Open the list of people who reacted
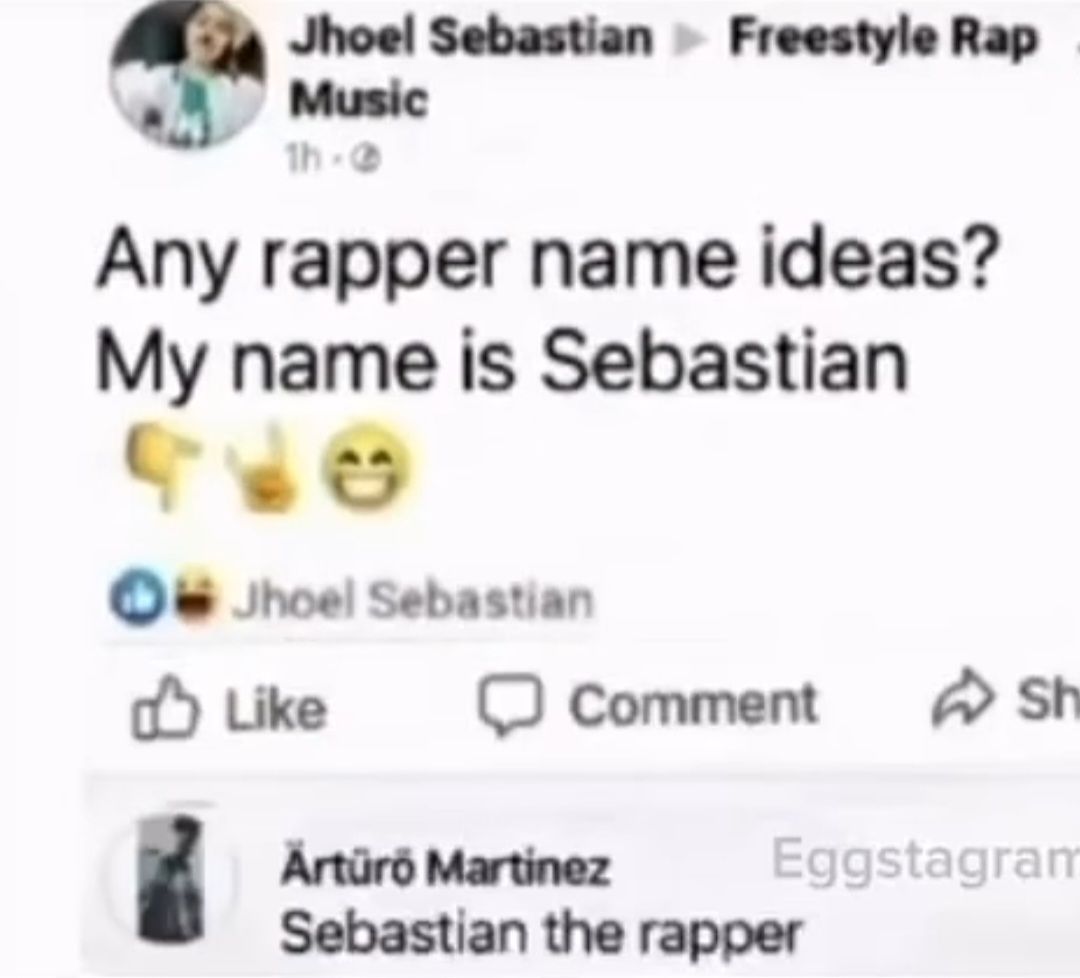The image size is (1080, 978). [x=414, y=601]
